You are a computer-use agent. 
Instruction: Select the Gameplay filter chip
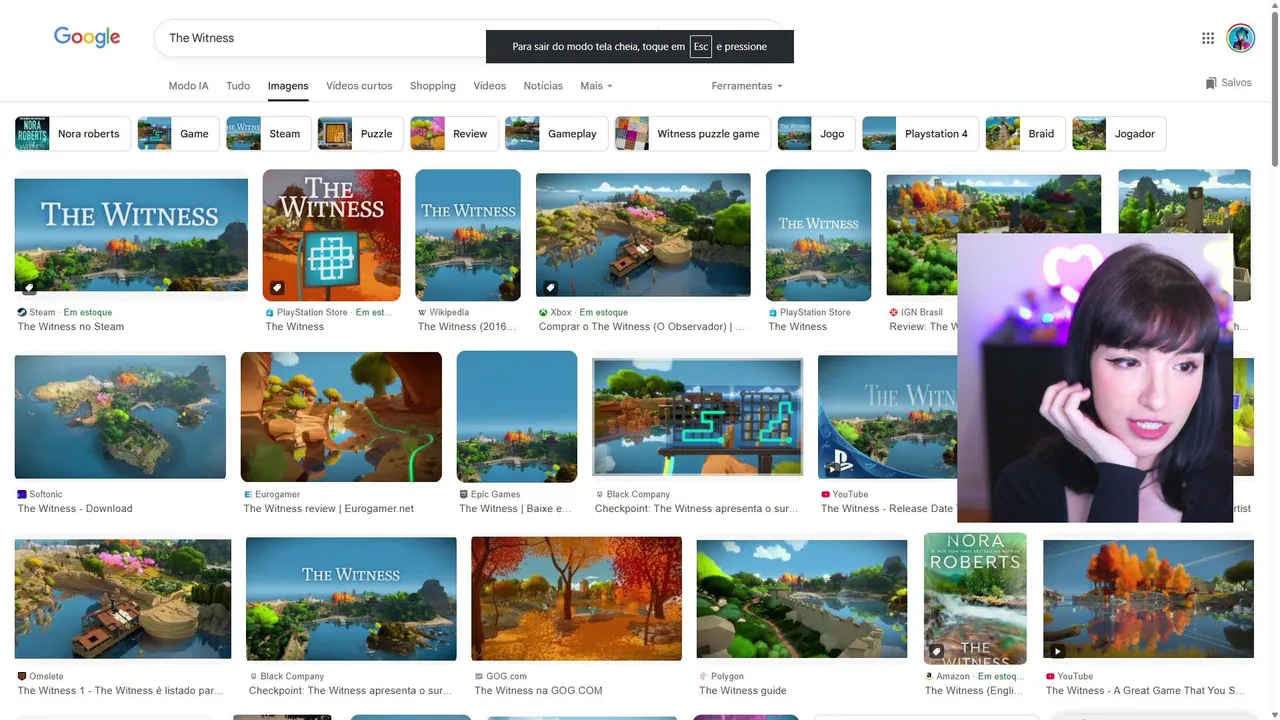[x=556, y=133]
